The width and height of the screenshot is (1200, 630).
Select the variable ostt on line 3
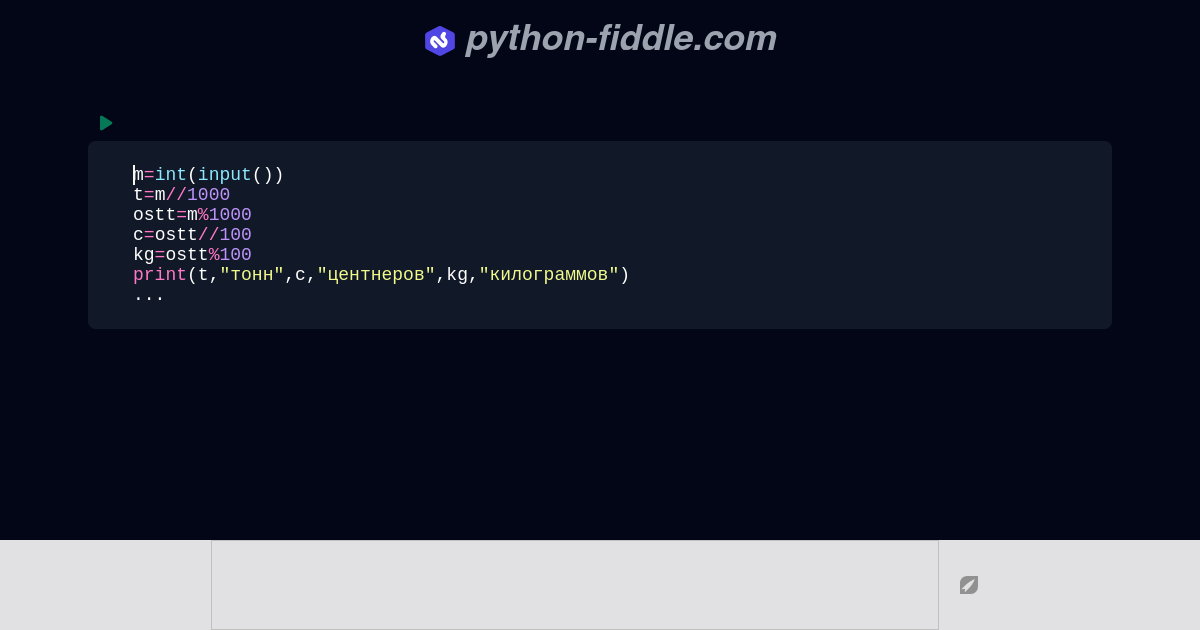click(155, 215)
